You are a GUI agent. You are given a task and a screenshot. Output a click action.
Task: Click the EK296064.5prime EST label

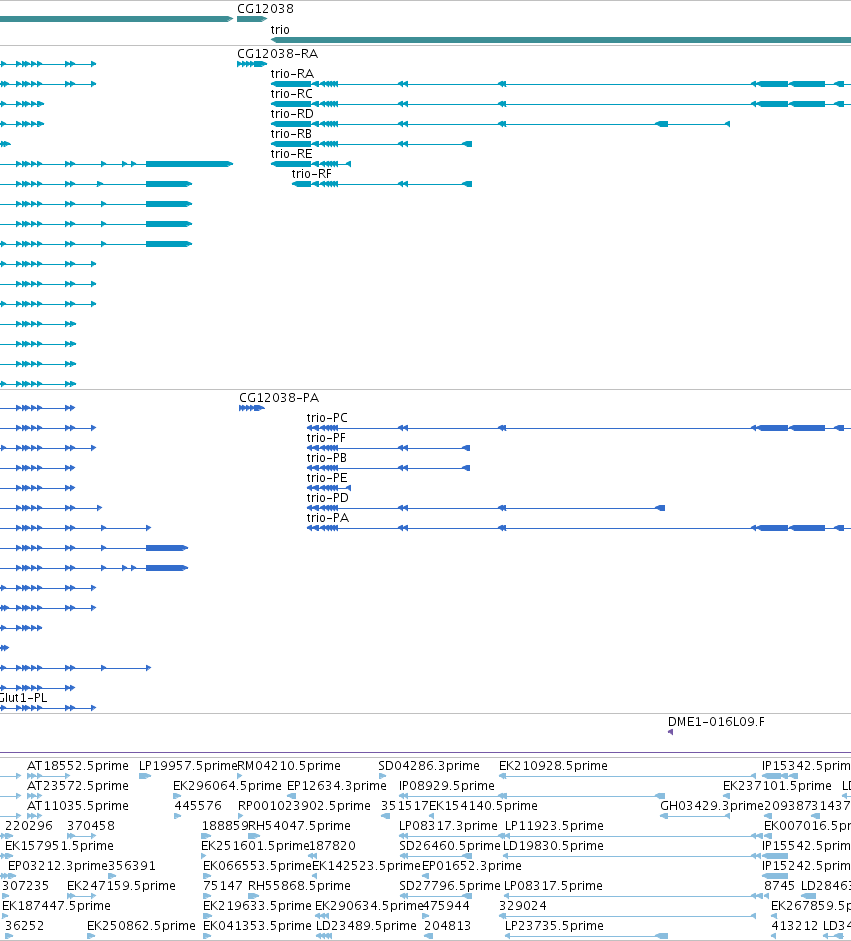pyautogui.click(x=227, y=786)
